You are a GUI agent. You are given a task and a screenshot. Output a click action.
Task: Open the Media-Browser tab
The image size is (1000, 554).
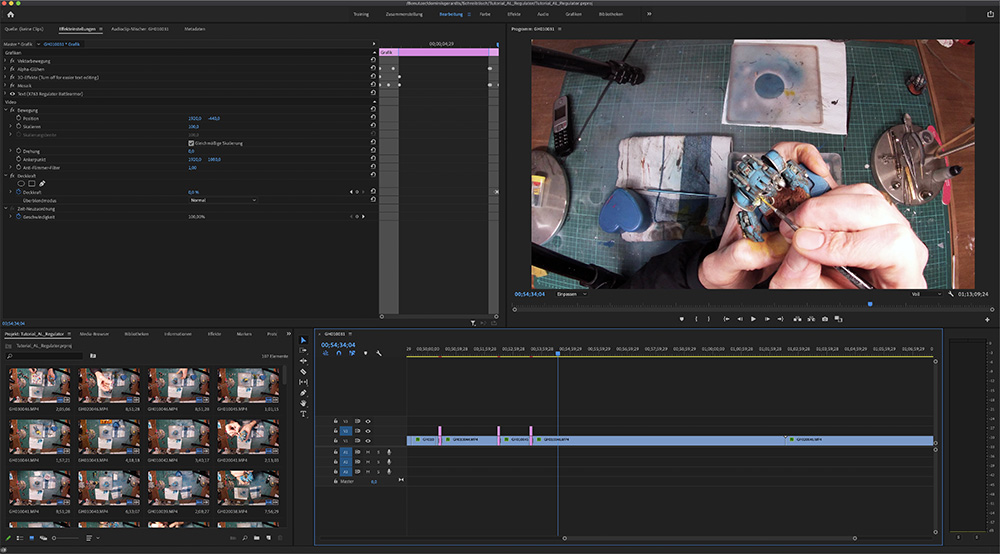pyautogui.click(x=94, y=333)
